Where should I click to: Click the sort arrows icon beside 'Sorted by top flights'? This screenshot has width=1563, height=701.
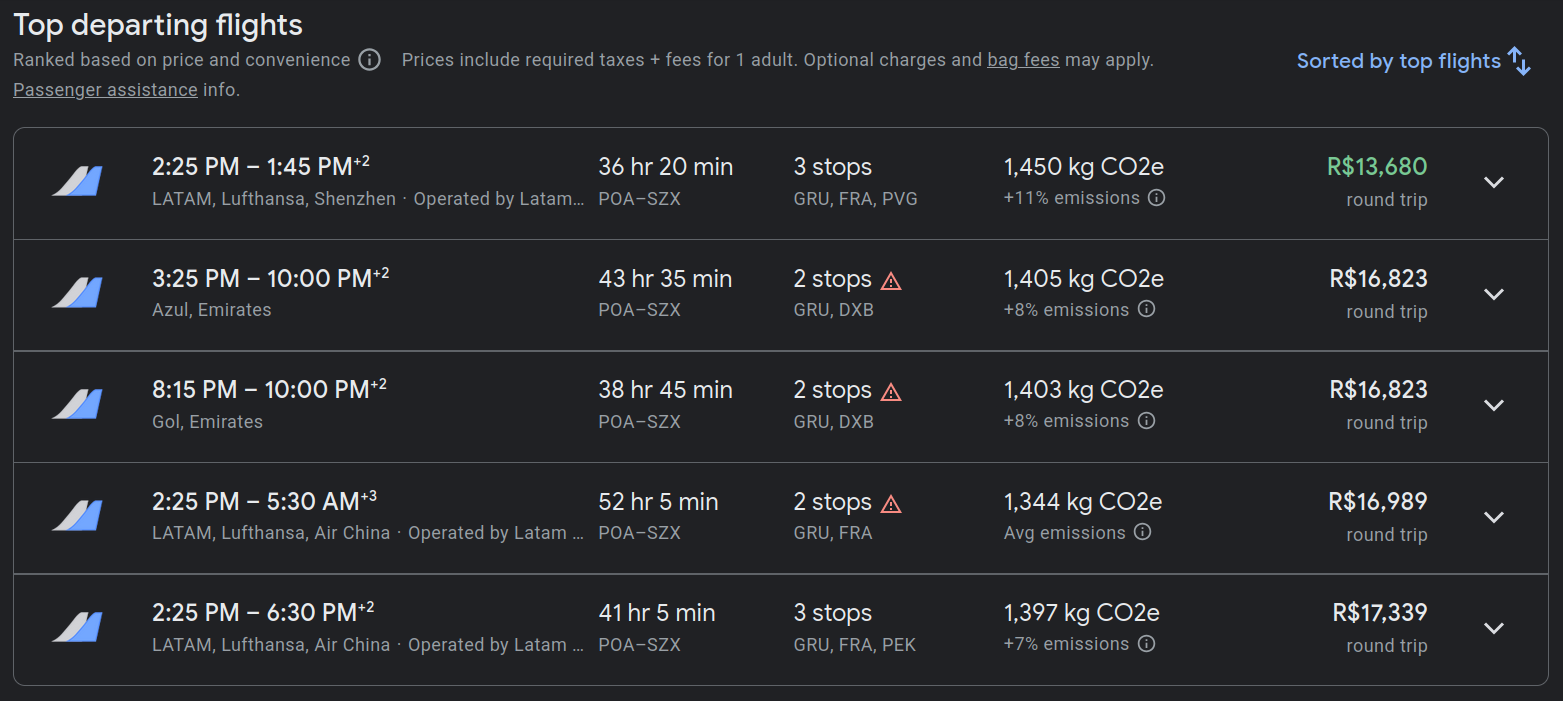[x=1519, y=61]
